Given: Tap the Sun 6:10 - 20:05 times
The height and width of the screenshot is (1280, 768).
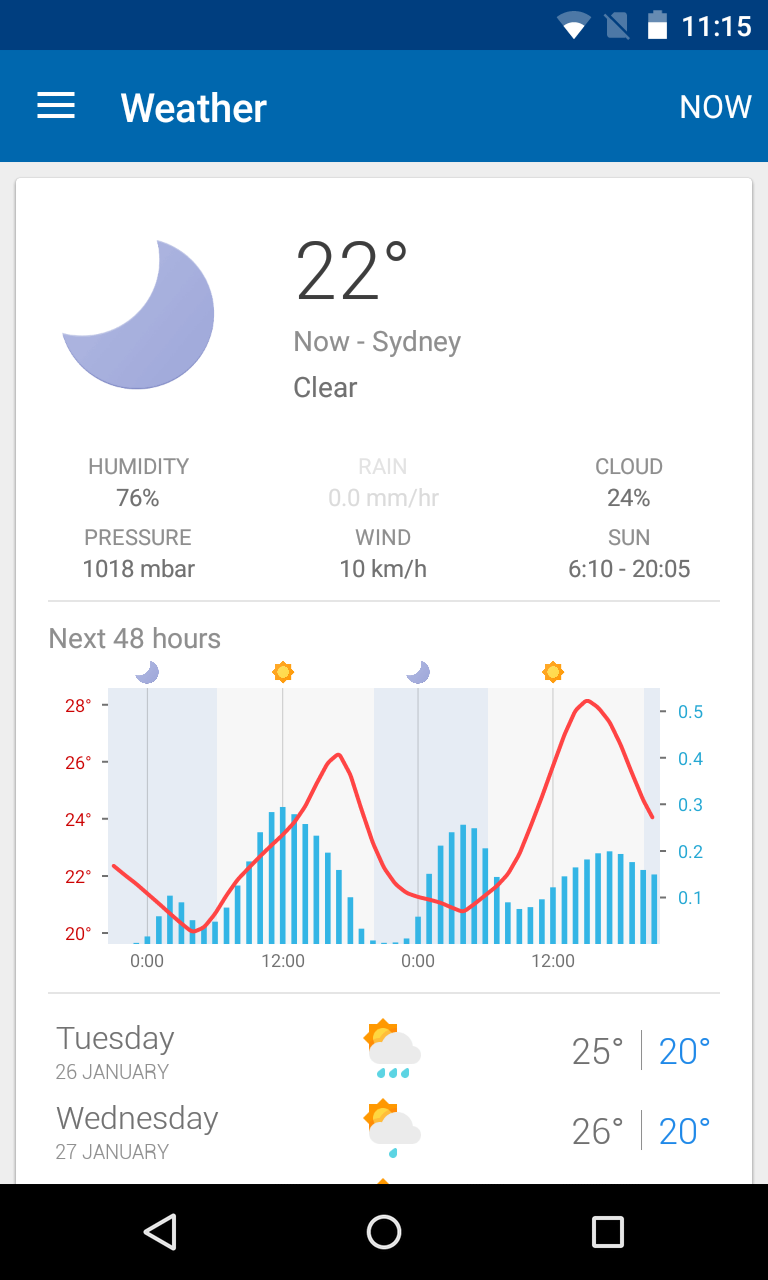Looking at the screenshot, I should pos(629,554).
